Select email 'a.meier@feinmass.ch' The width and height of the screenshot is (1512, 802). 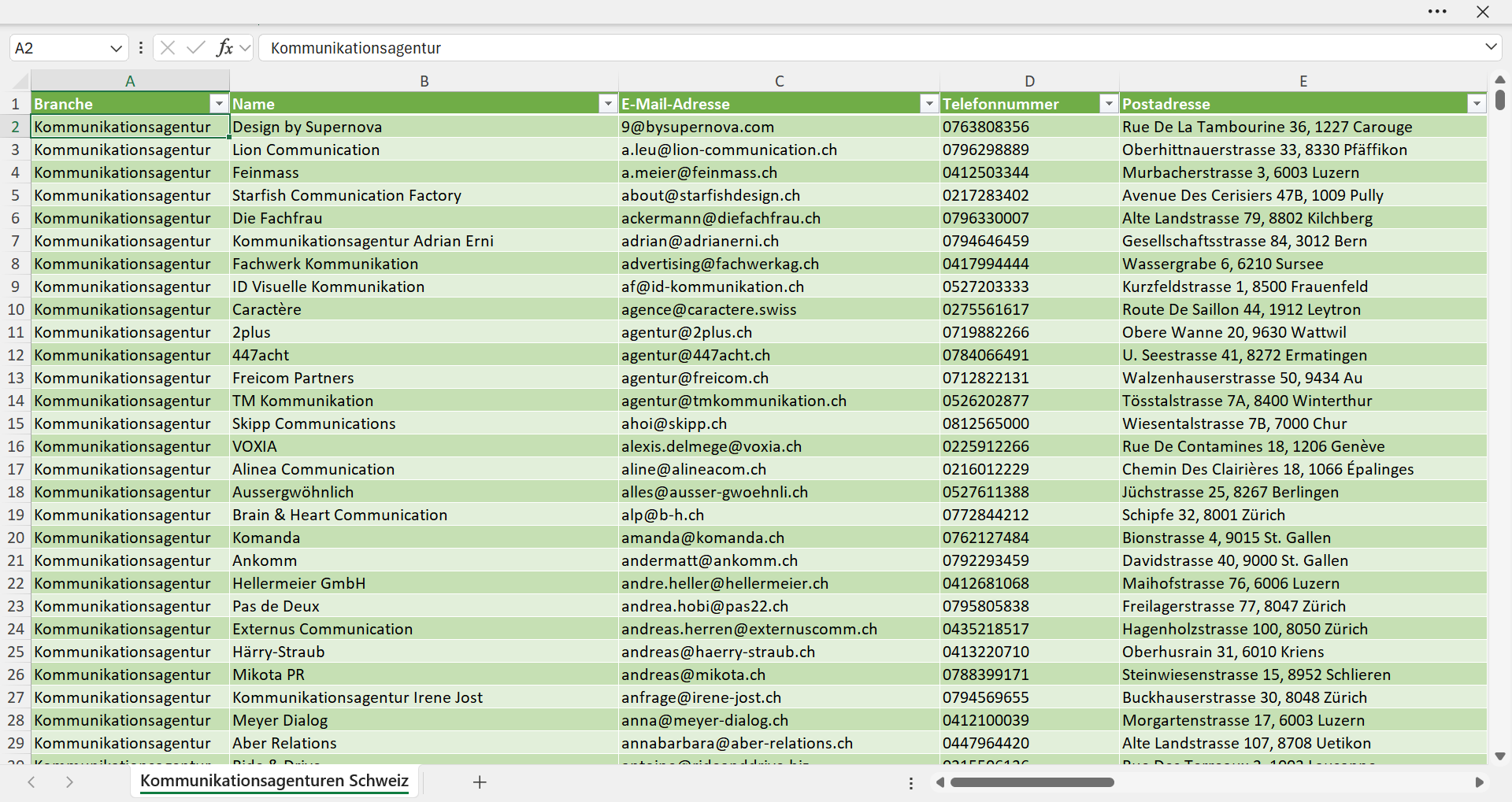pyautogui.click(x=779, y=172)
